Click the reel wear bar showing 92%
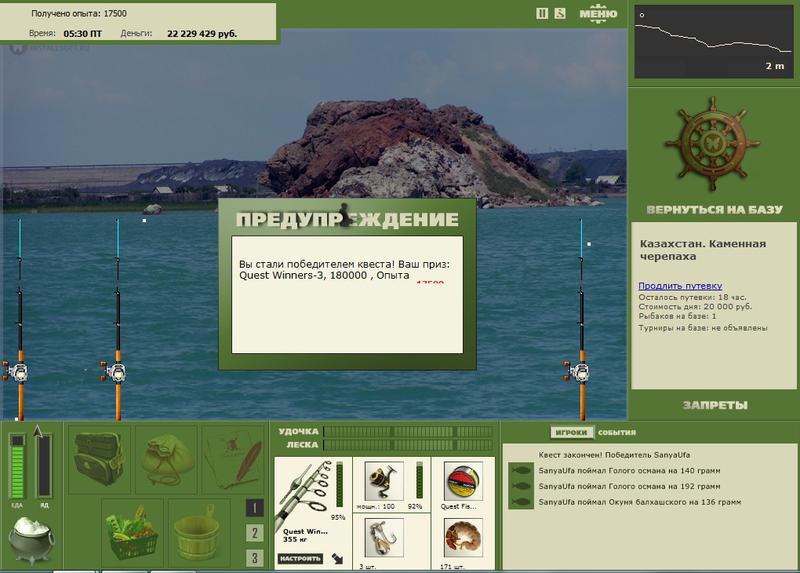This screenshot has height=573, width=800. point(419,480)
